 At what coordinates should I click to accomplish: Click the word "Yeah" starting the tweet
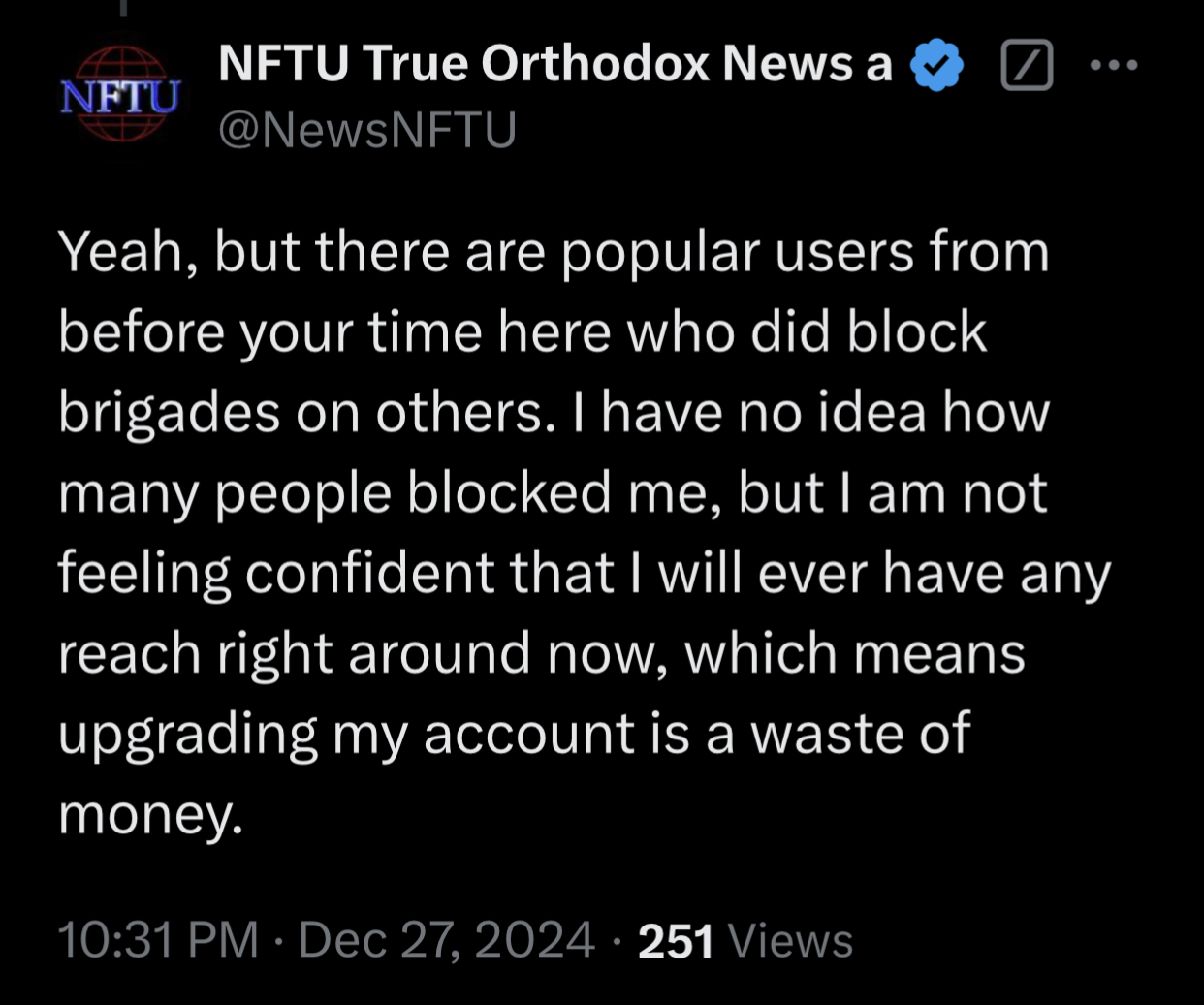click(119, 253)
